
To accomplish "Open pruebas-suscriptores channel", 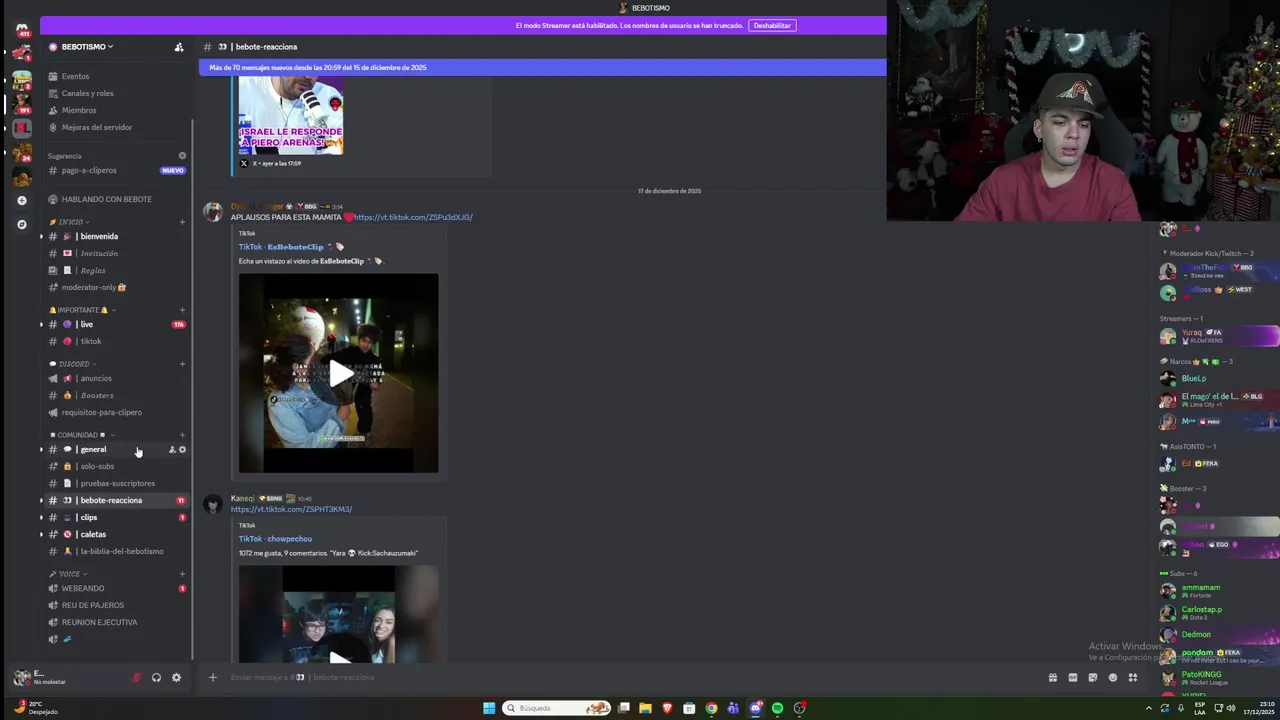I will pos(117,483).
